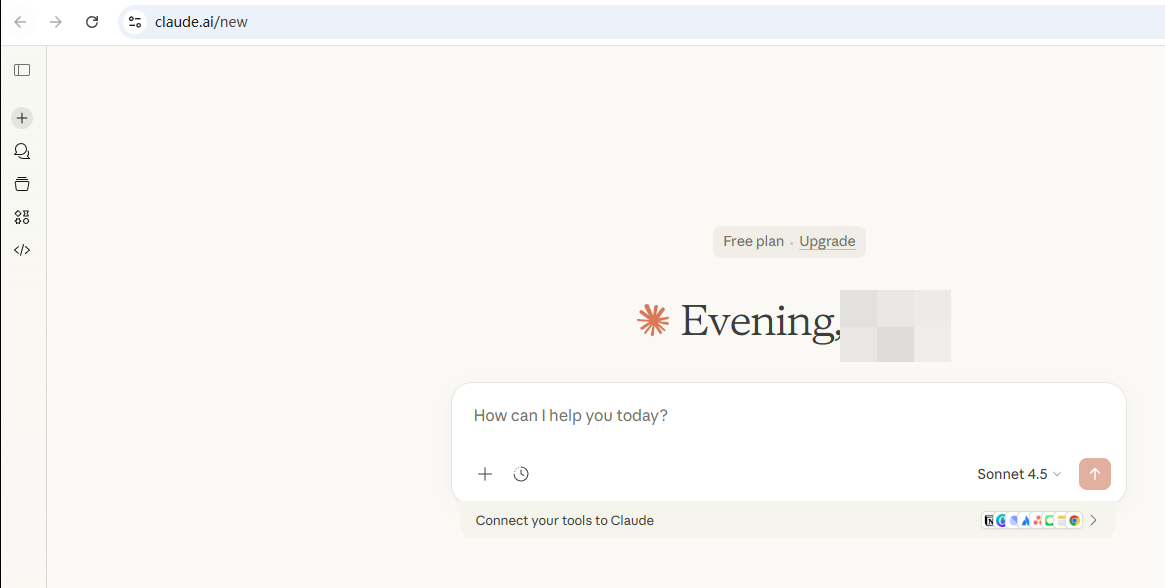This screenshot has width=1165, height=588.
Task: Click the browser back arrow
Action: pos(21,22)
